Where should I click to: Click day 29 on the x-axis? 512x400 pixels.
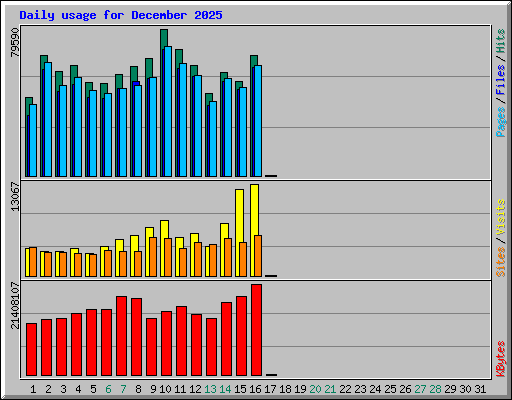[450, 389]
